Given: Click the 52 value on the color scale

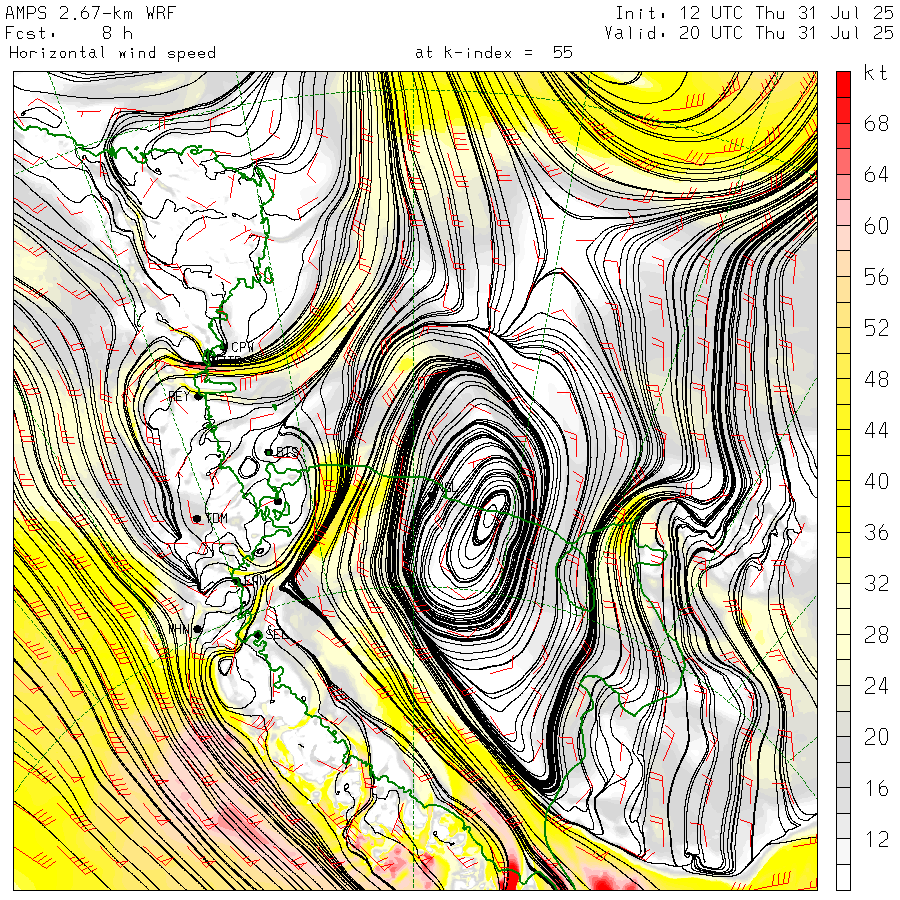Looking at the screenshot, I should (876, 328).
